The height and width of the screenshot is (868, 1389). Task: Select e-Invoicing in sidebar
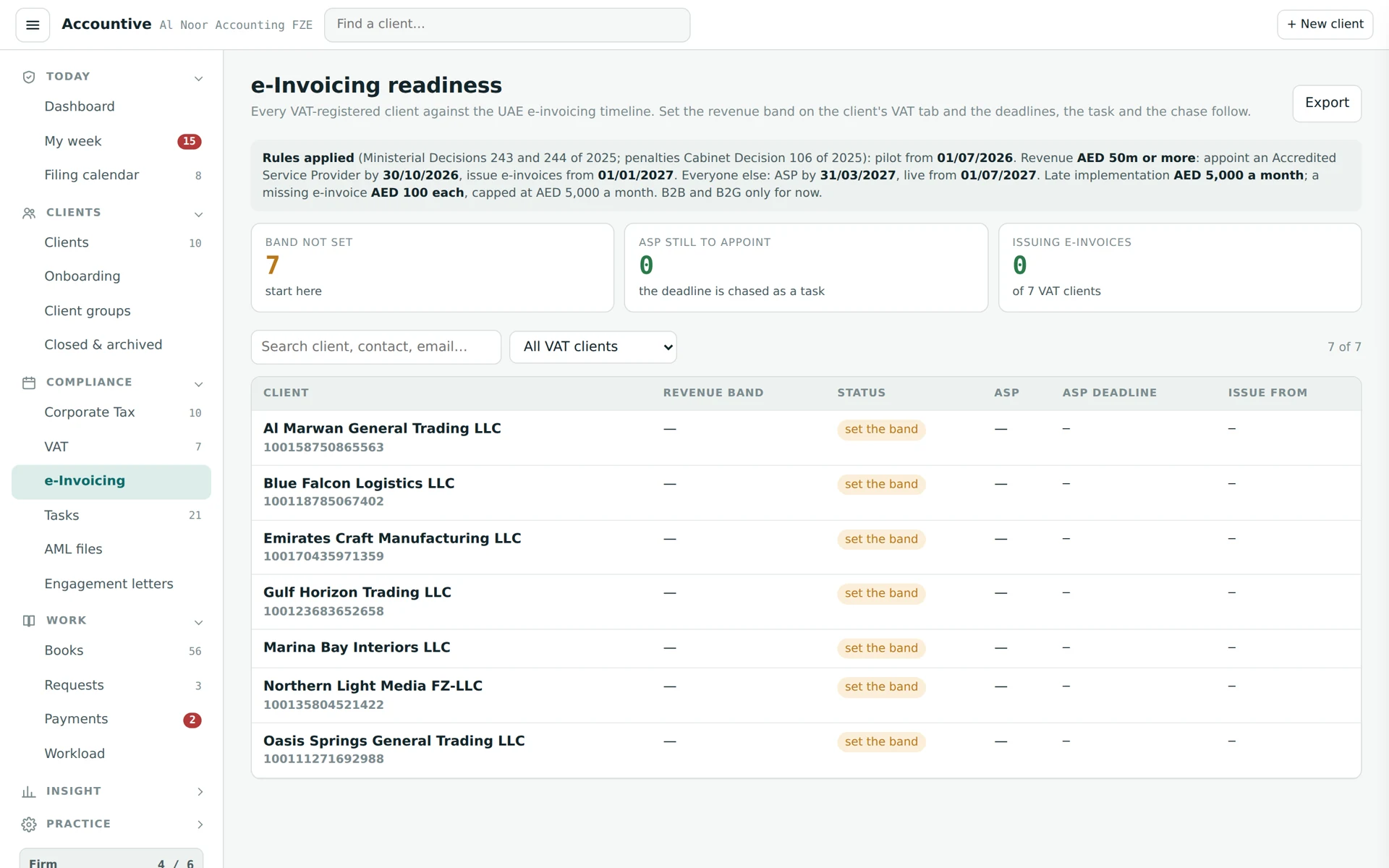tap(111, 482)
